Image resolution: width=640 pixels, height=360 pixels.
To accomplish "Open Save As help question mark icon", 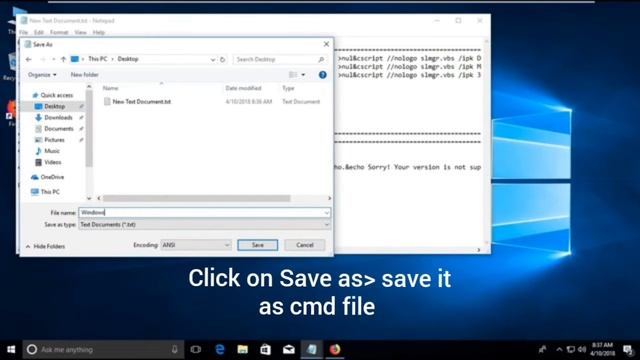I will point(322,75).
